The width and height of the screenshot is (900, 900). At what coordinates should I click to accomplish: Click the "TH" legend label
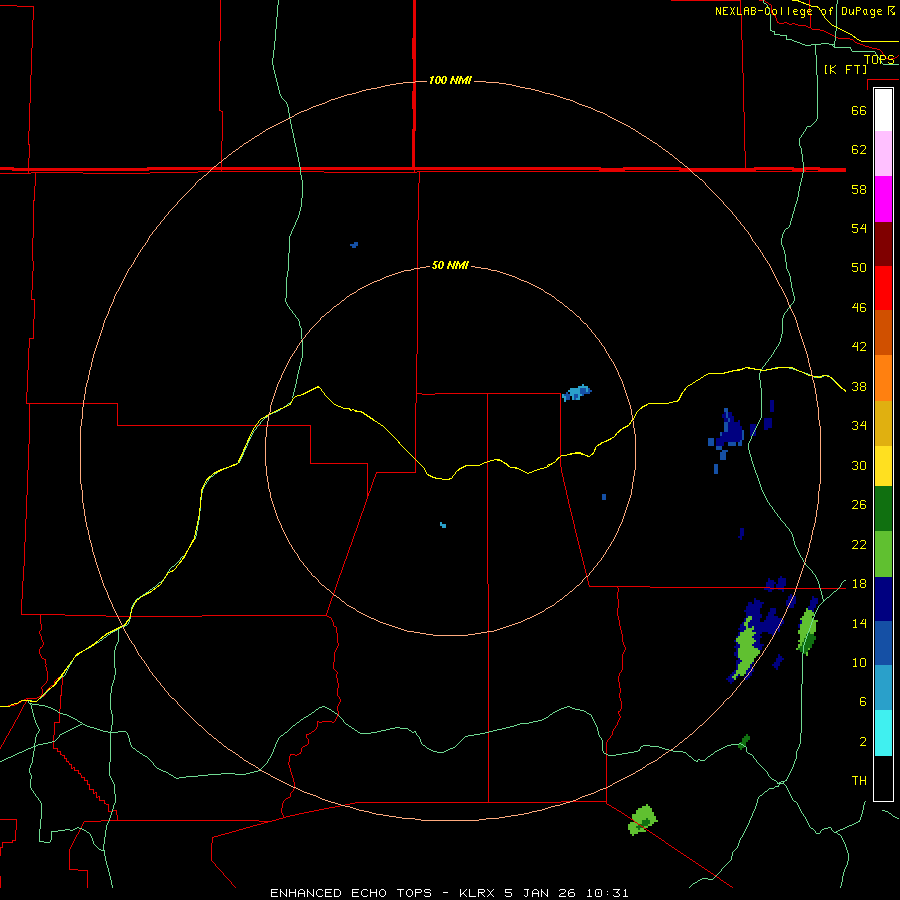pos(859,781)
